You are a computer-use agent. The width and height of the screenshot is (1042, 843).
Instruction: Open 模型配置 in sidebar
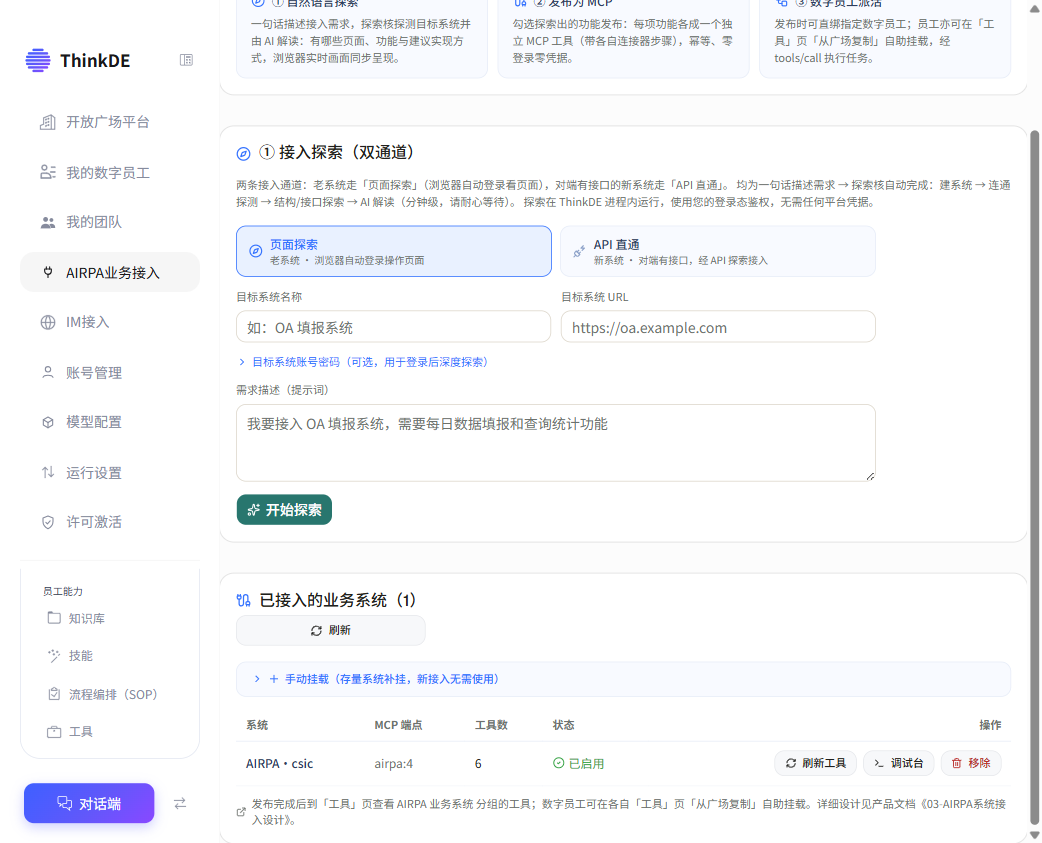(110, 422)
